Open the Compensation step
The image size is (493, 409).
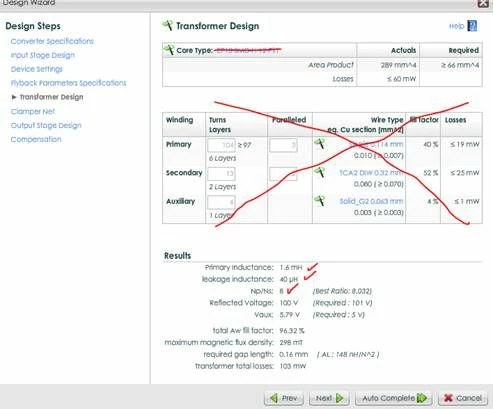[x=36, y=139]
